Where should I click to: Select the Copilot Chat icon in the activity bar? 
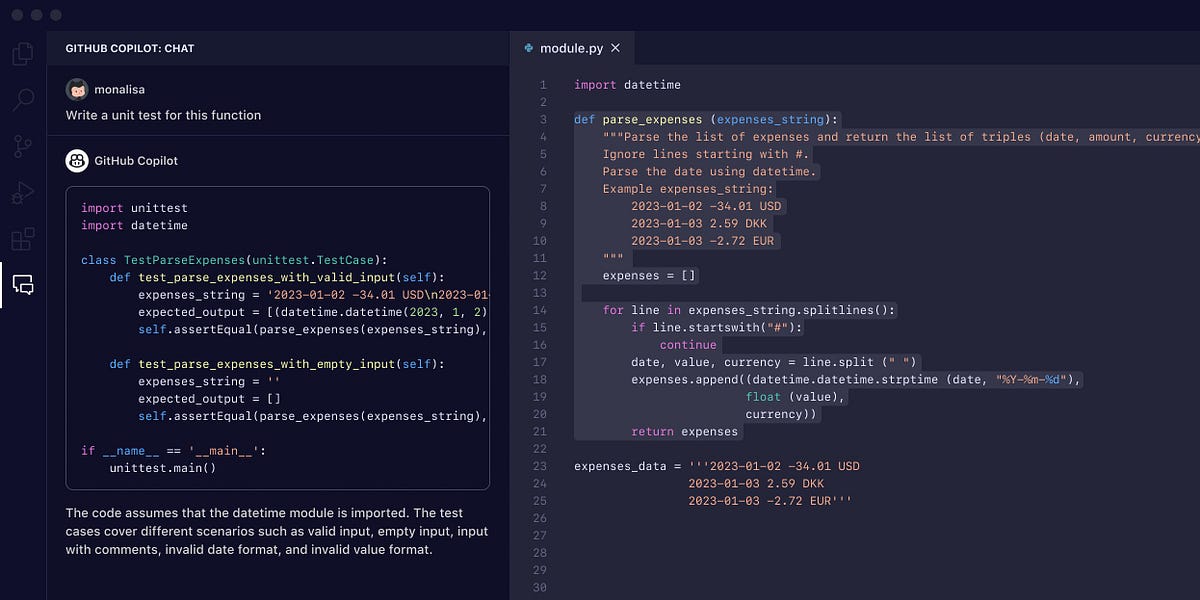[x=22, y=286]
